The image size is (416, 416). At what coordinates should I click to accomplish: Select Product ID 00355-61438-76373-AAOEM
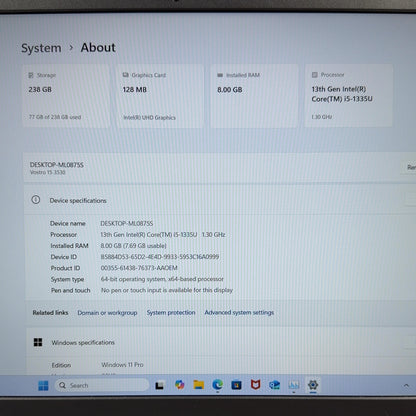(x=139, y=268)
